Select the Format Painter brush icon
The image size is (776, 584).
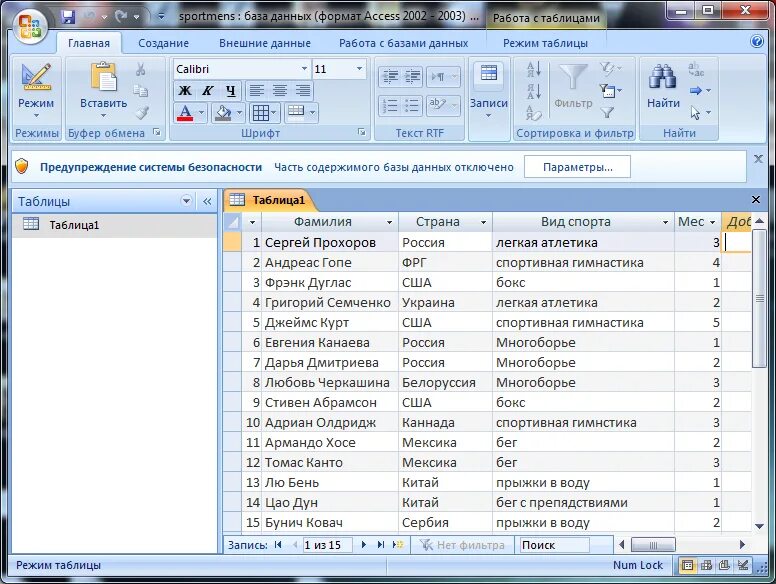tap(142, 113)
